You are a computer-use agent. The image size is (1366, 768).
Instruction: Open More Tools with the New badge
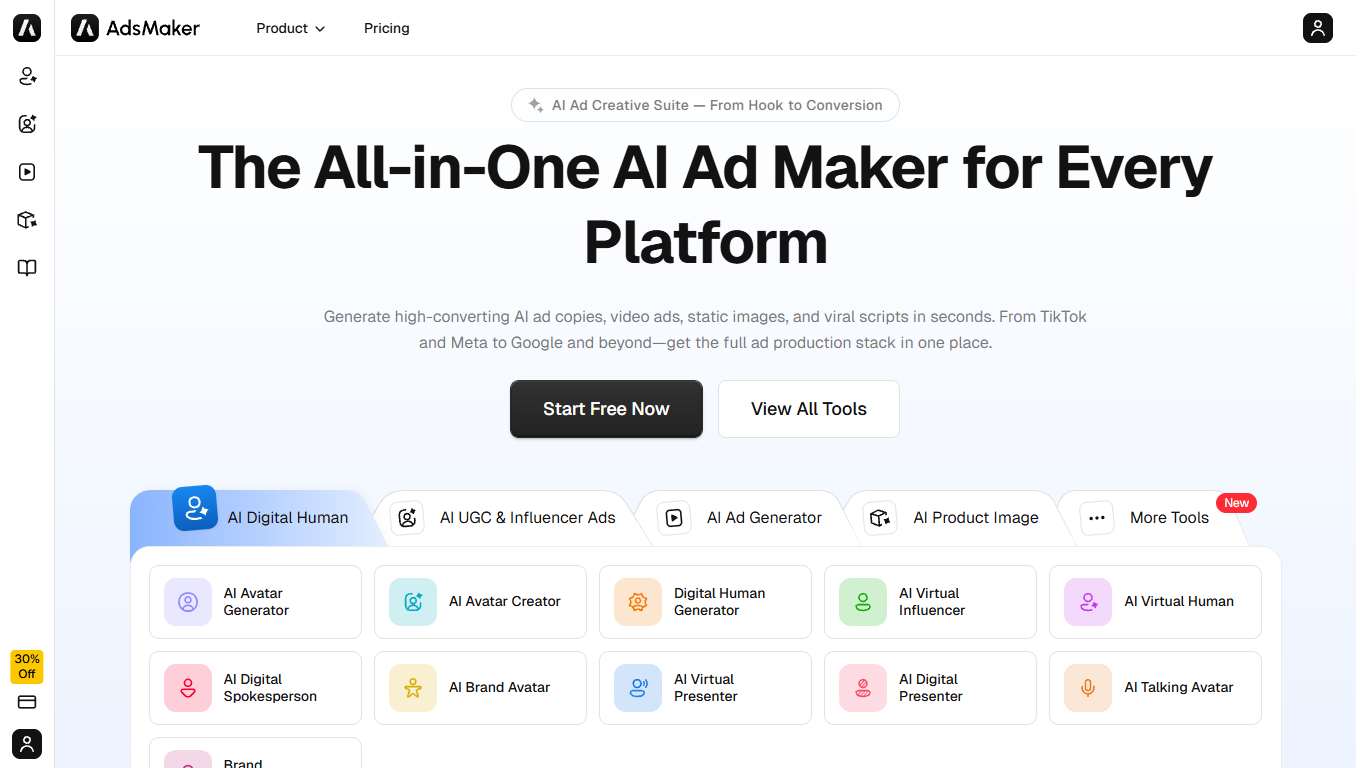pos(1169,517)
